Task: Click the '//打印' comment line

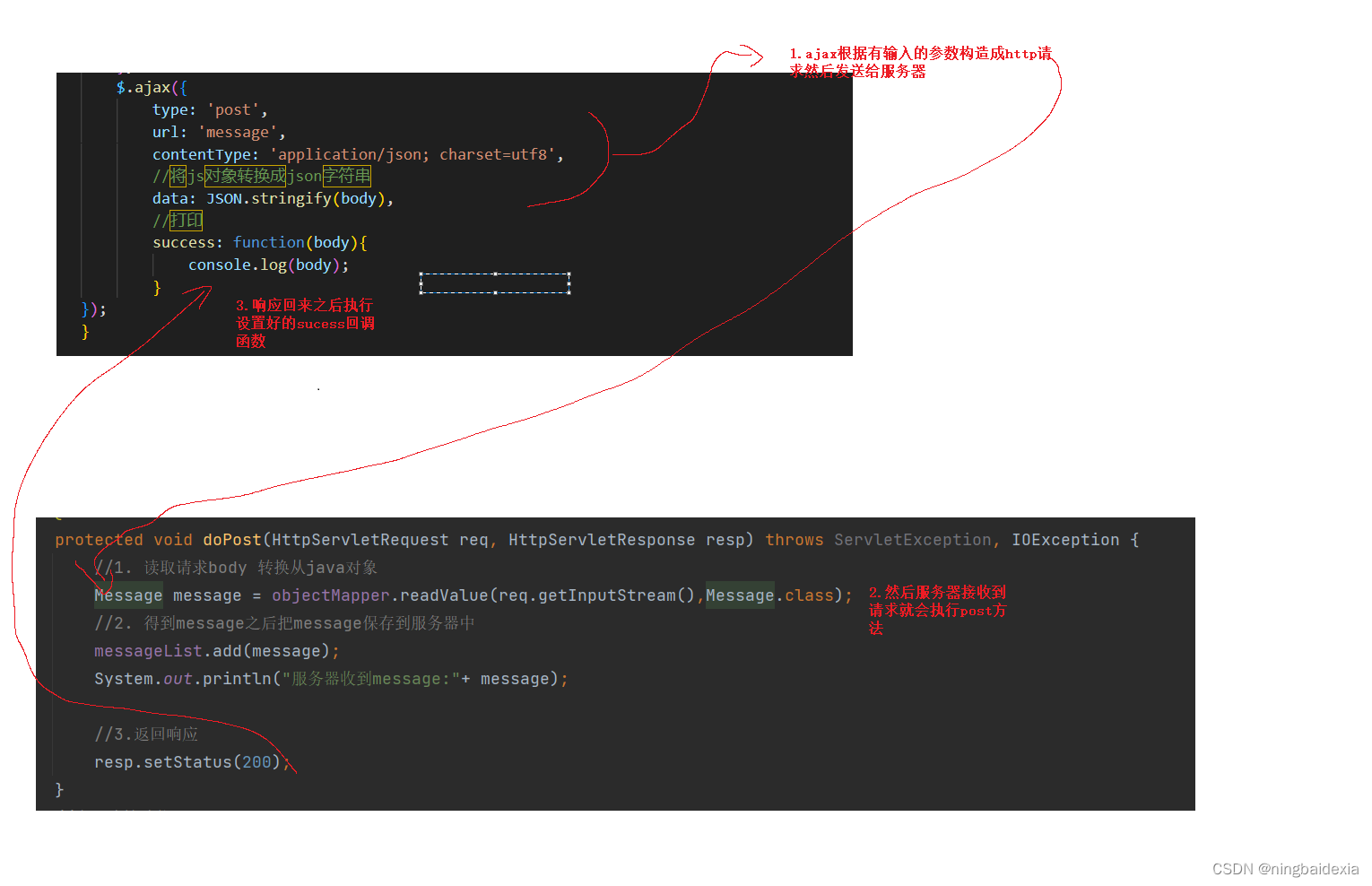Action: [178, 221]
